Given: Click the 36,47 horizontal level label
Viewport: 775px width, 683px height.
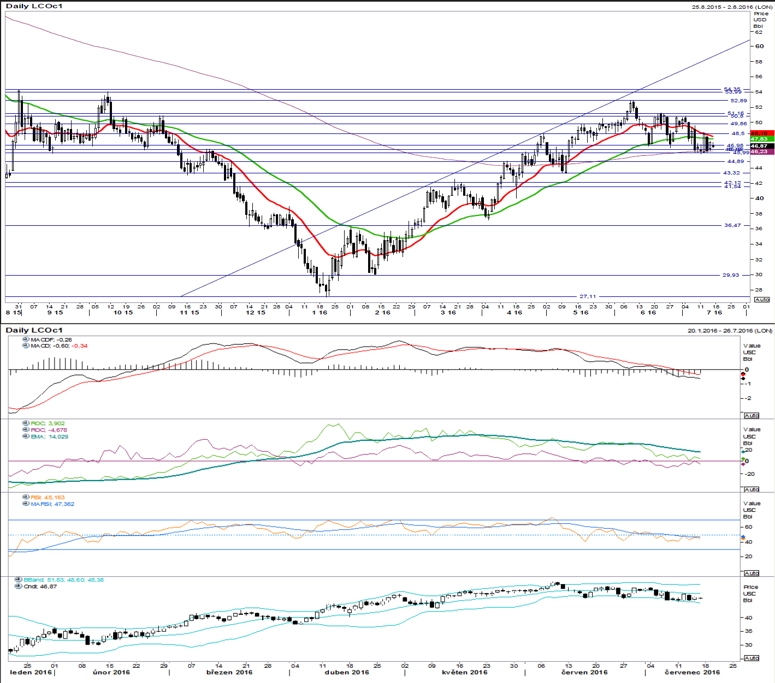Looking at the screenshot, I should tap(732, 225).
